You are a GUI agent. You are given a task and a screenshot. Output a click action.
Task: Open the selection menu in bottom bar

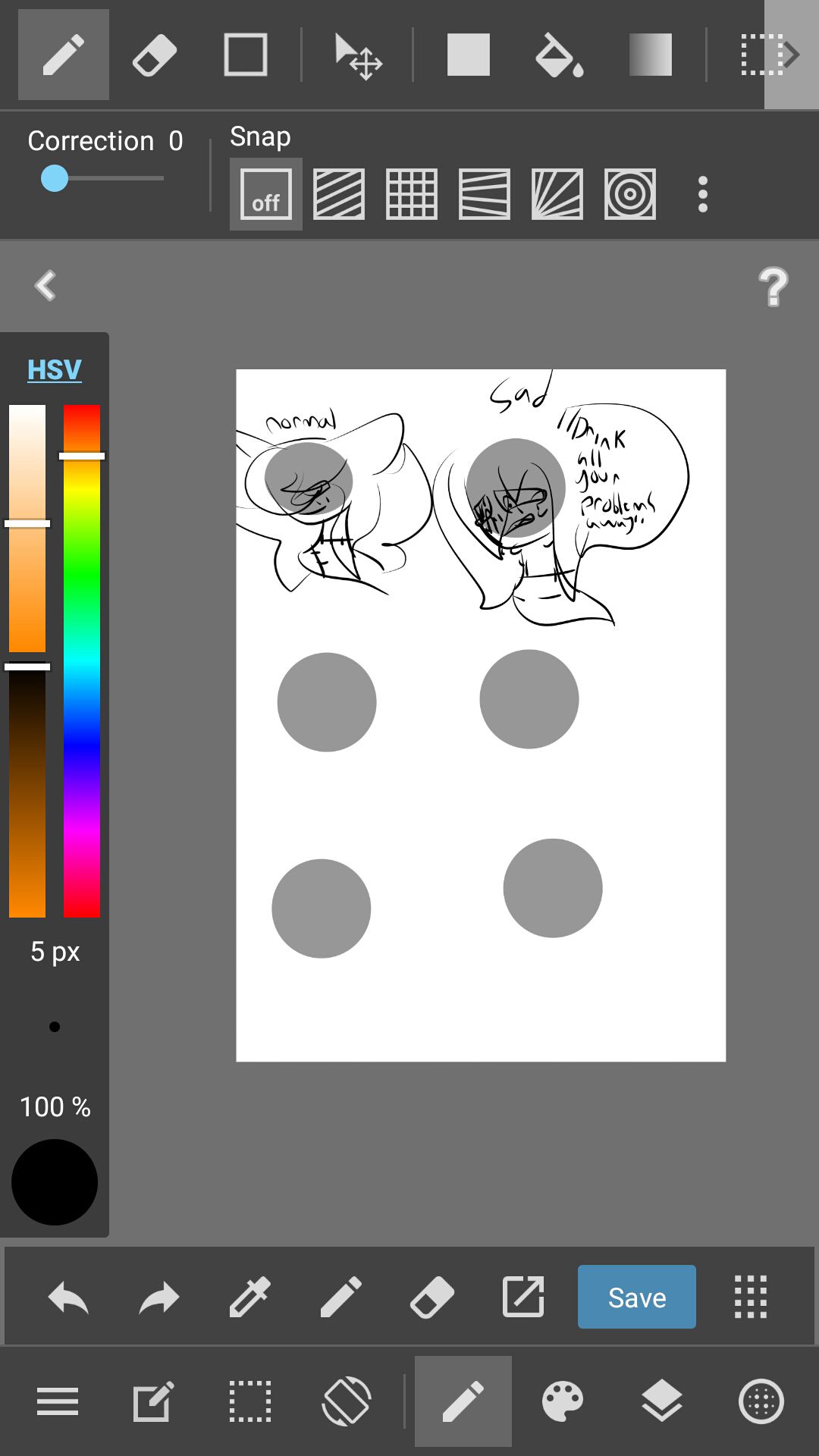click(x=250, y=1401)
